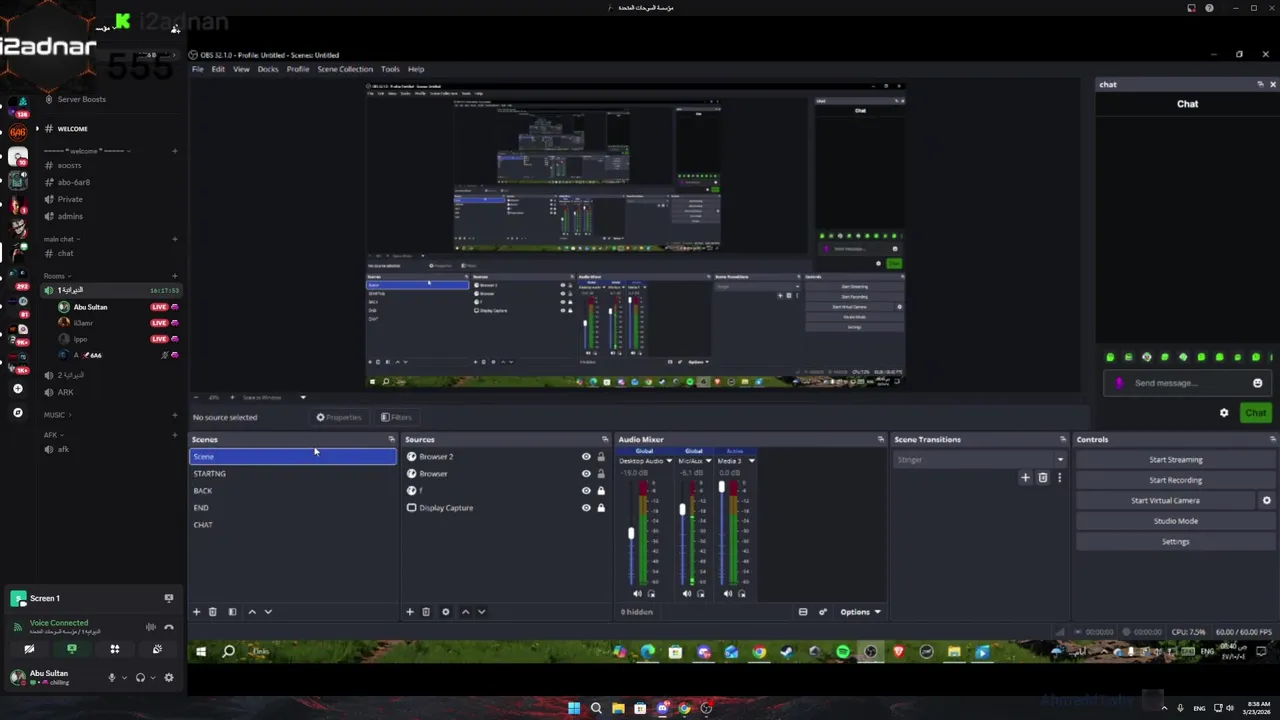Open source properties gear in the Sources toolbar
Screen dimensions: 1280x720
tap(446, 612)
